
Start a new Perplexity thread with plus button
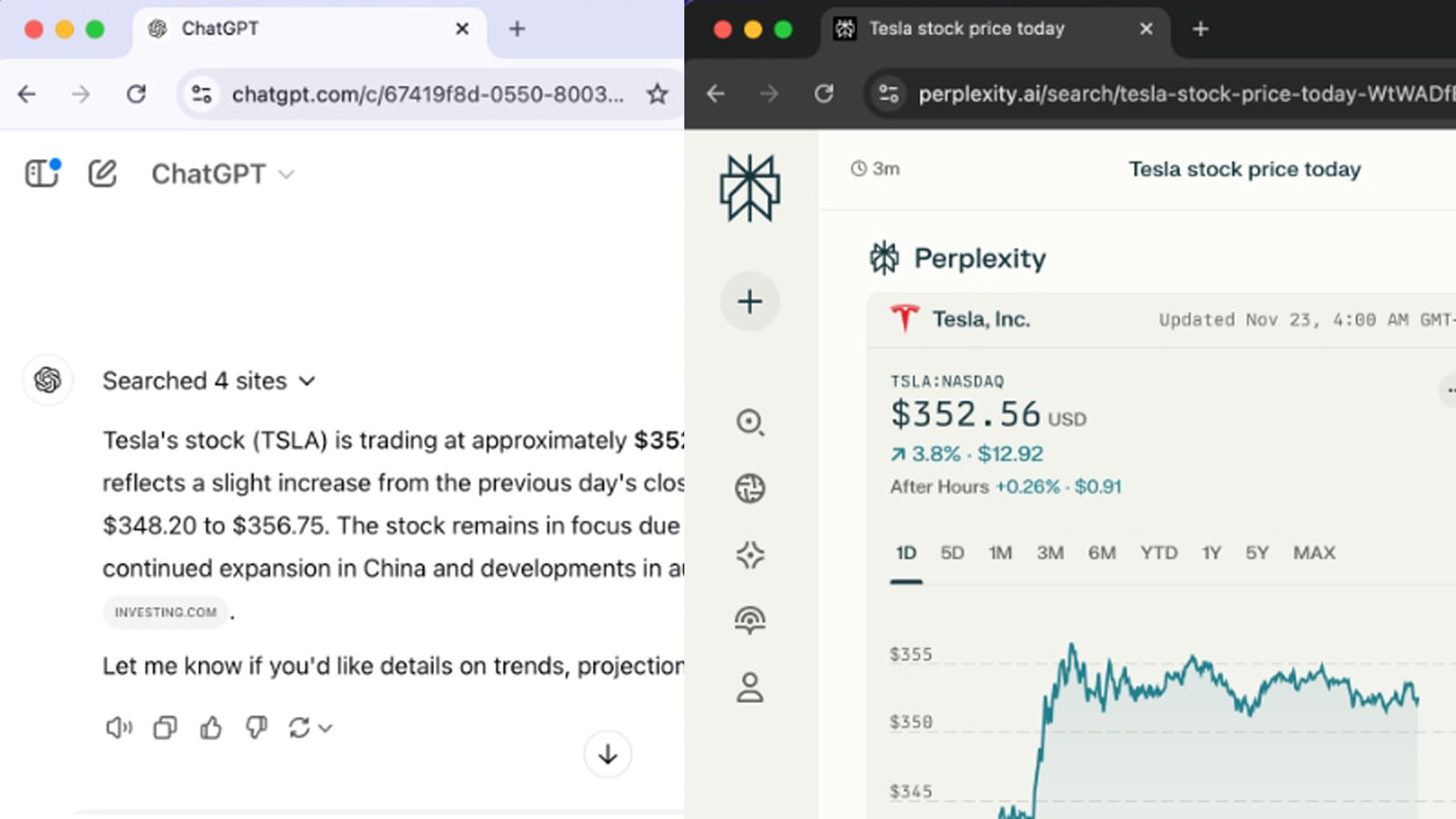[750, 301]
